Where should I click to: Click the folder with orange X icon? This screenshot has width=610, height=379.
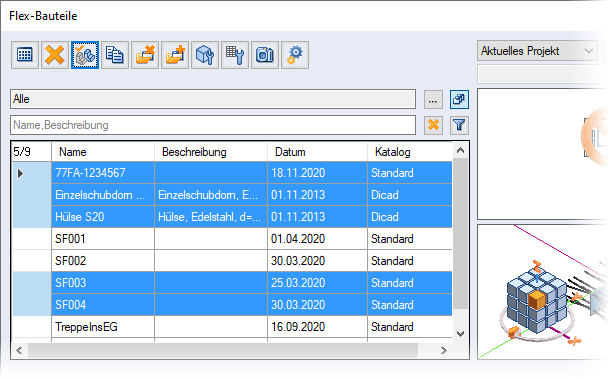[x=145, y=55]
